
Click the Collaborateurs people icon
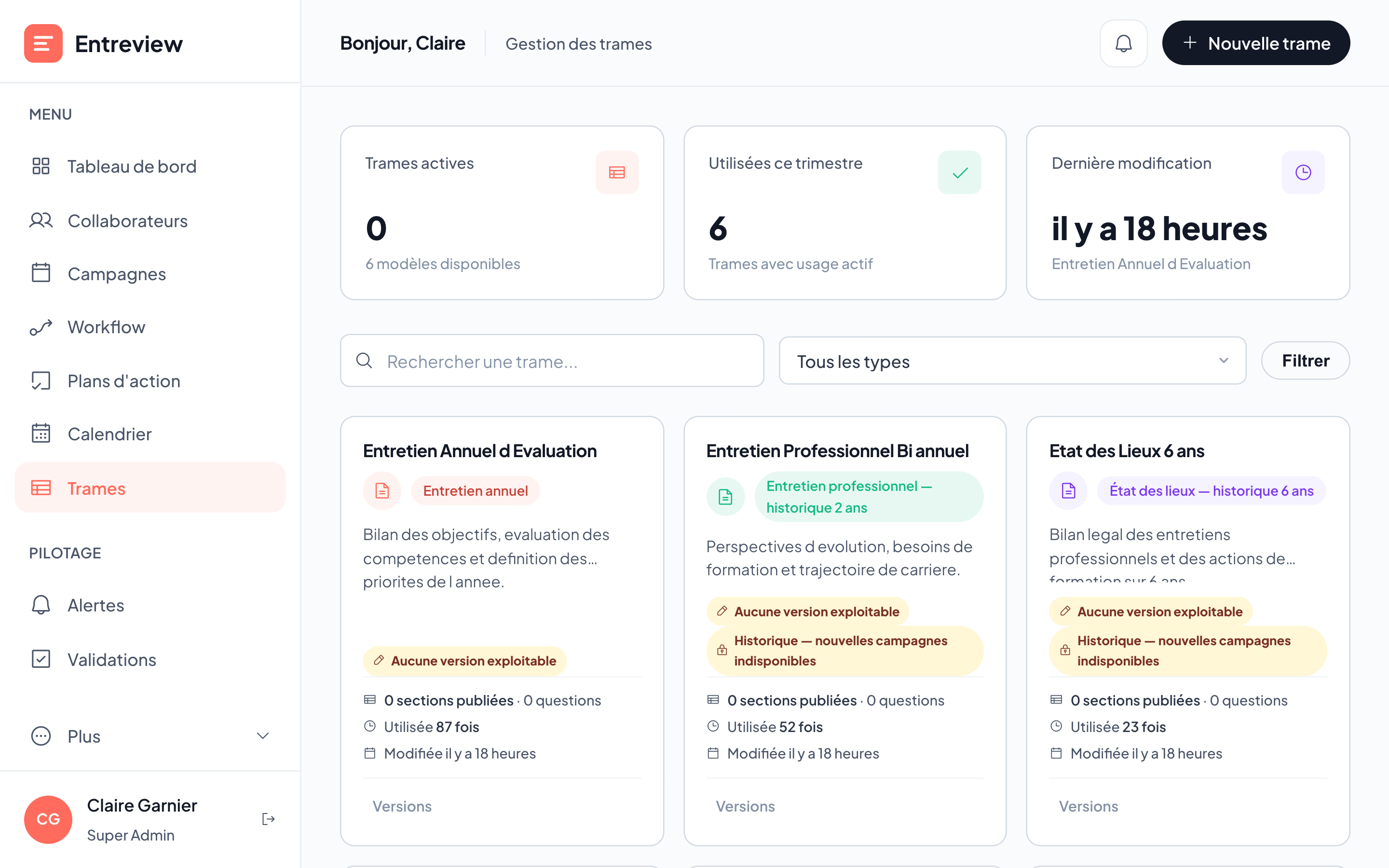[x=41, y=220]
